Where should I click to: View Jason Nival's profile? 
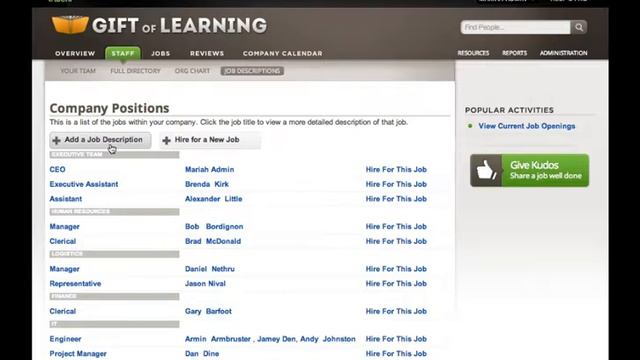pos(205,284)
